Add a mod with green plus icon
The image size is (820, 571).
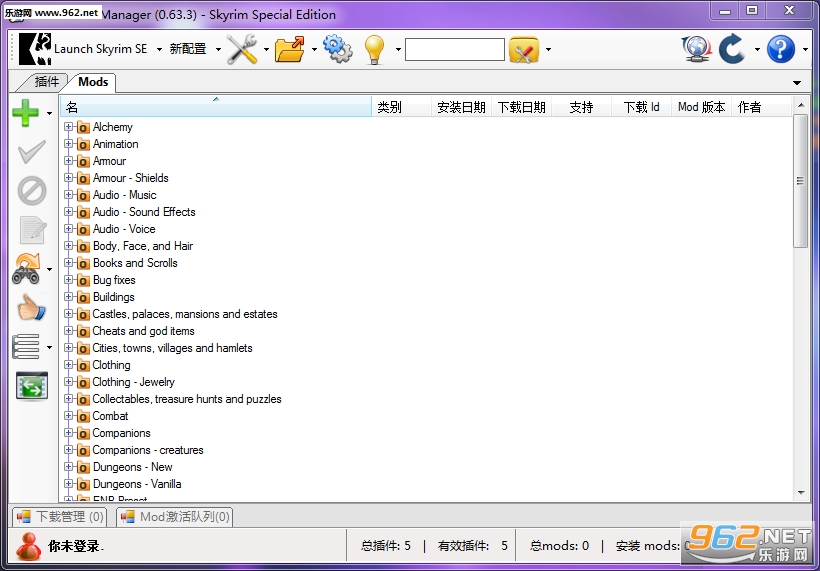coord(26,113)
